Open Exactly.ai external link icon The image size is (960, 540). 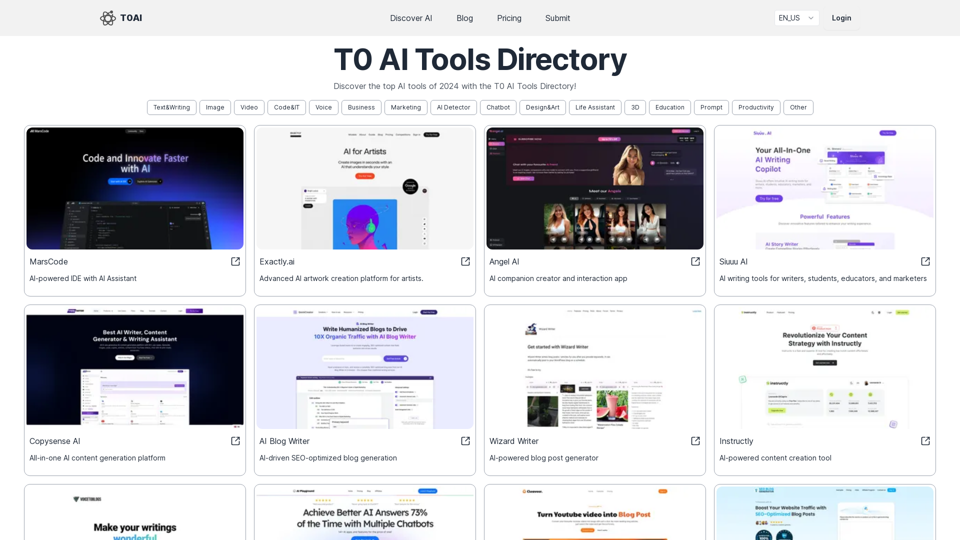click(465, 261)
